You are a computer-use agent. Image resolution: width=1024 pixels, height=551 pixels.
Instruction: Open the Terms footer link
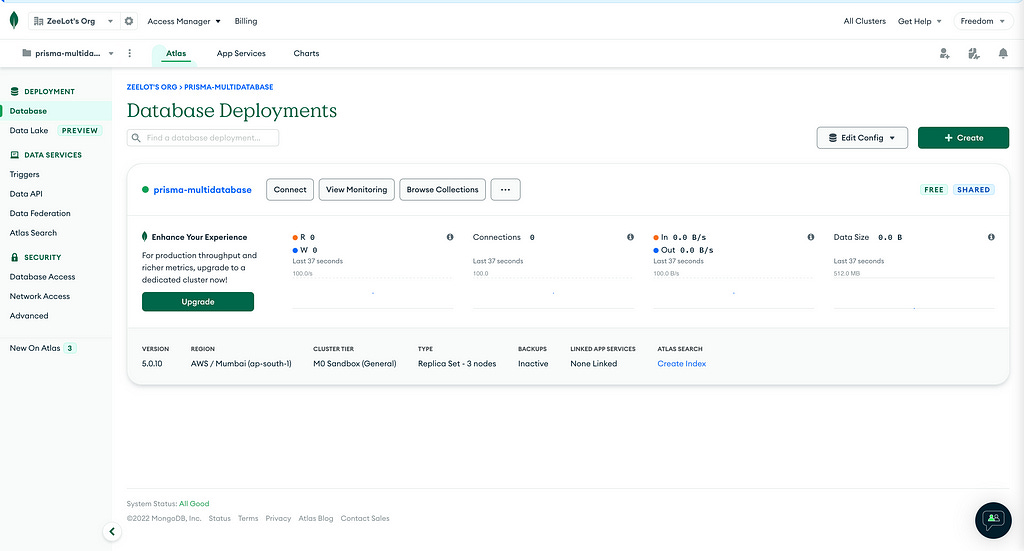click(x=248, y=518)
